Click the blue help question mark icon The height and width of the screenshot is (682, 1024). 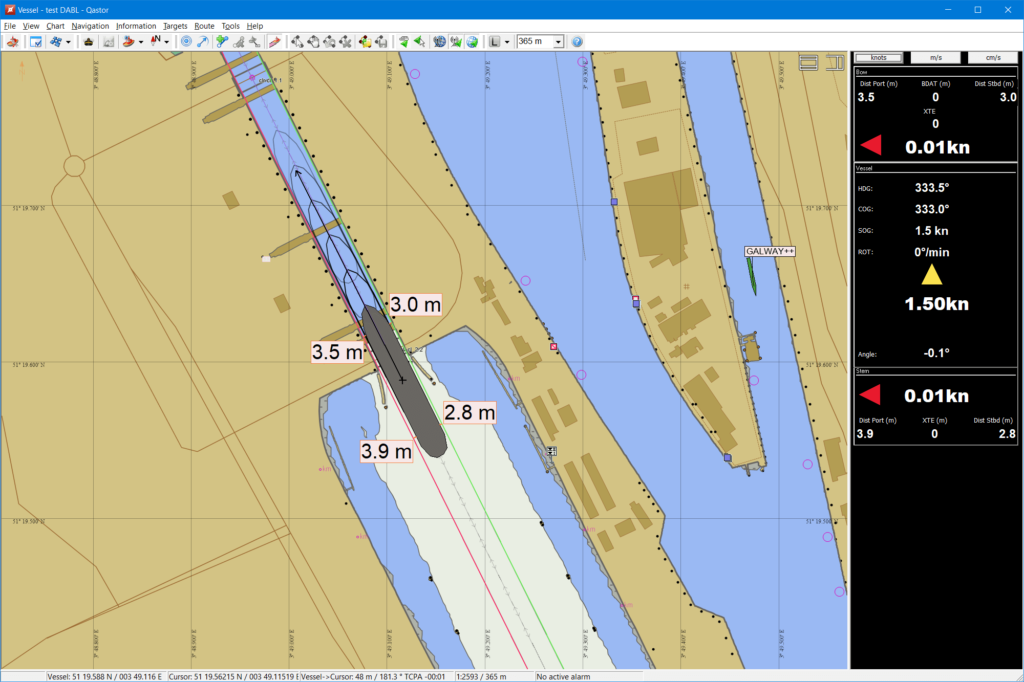coord(577,42)
